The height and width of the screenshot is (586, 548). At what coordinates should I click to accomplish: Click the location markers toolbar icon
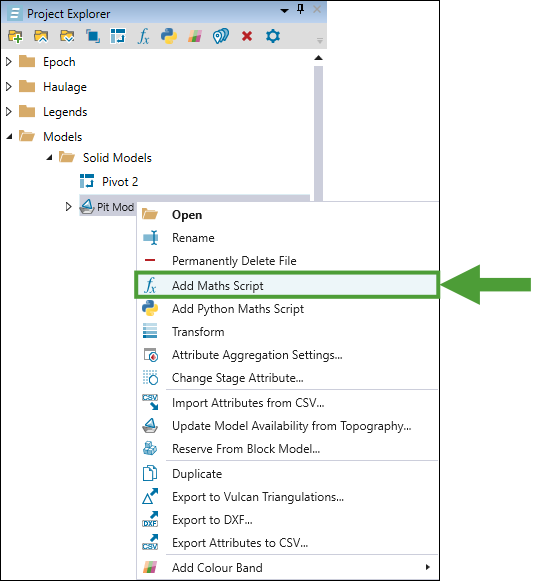221,37
